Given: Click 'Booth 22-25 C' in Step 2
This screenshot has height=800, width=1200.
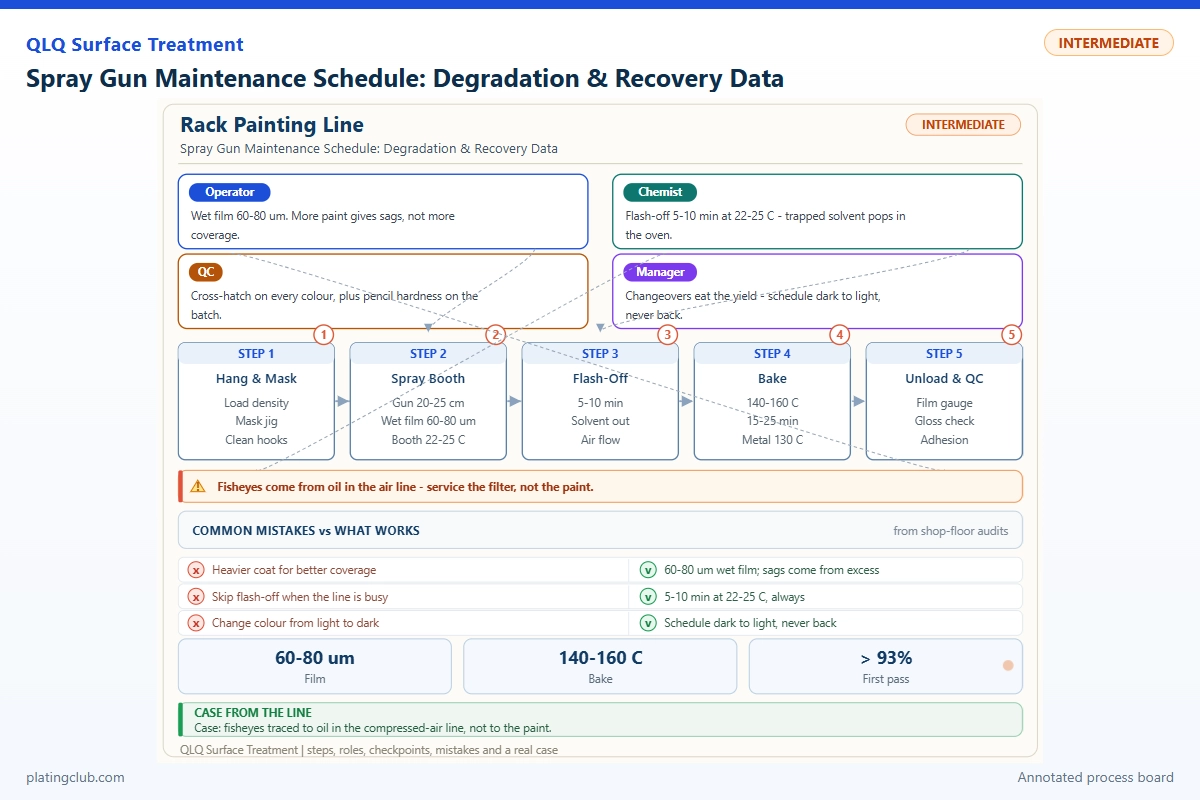Looking at the screenshot, I should pyautogui.click(x=428, y=440).
